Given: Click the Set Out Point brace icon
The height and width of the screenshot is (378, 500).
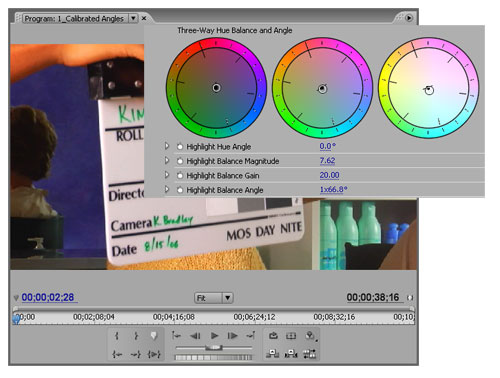Looking at the screenshot, I should pos(136,336).
